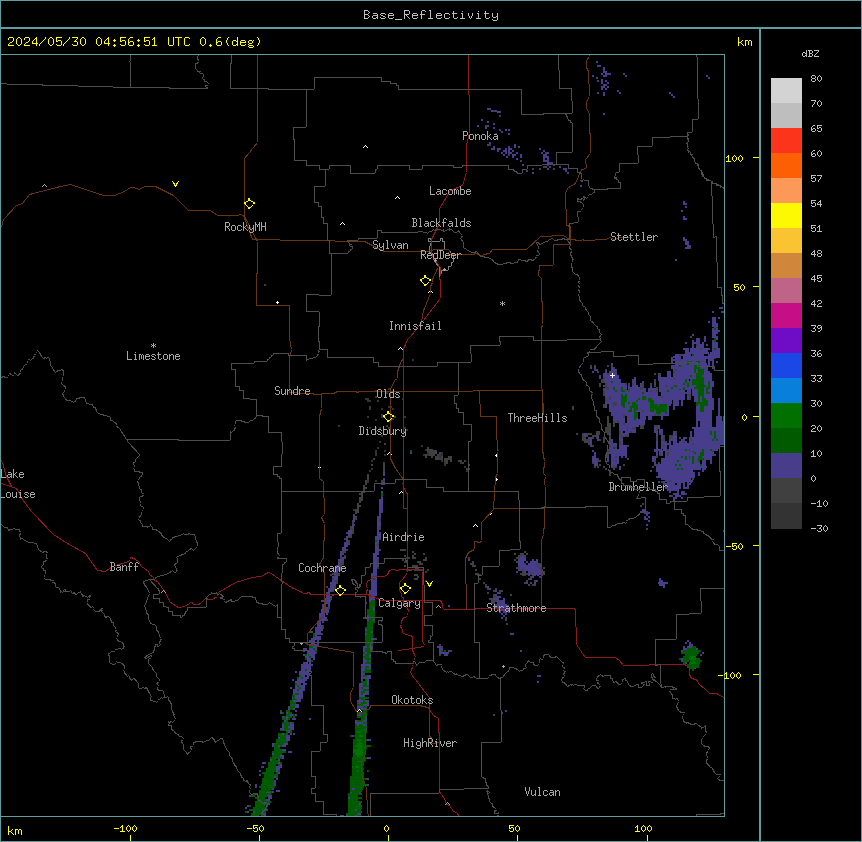This screenshot has width=862, height=842.
Task: Click the Okotoks label
Action: click(412, 700)
